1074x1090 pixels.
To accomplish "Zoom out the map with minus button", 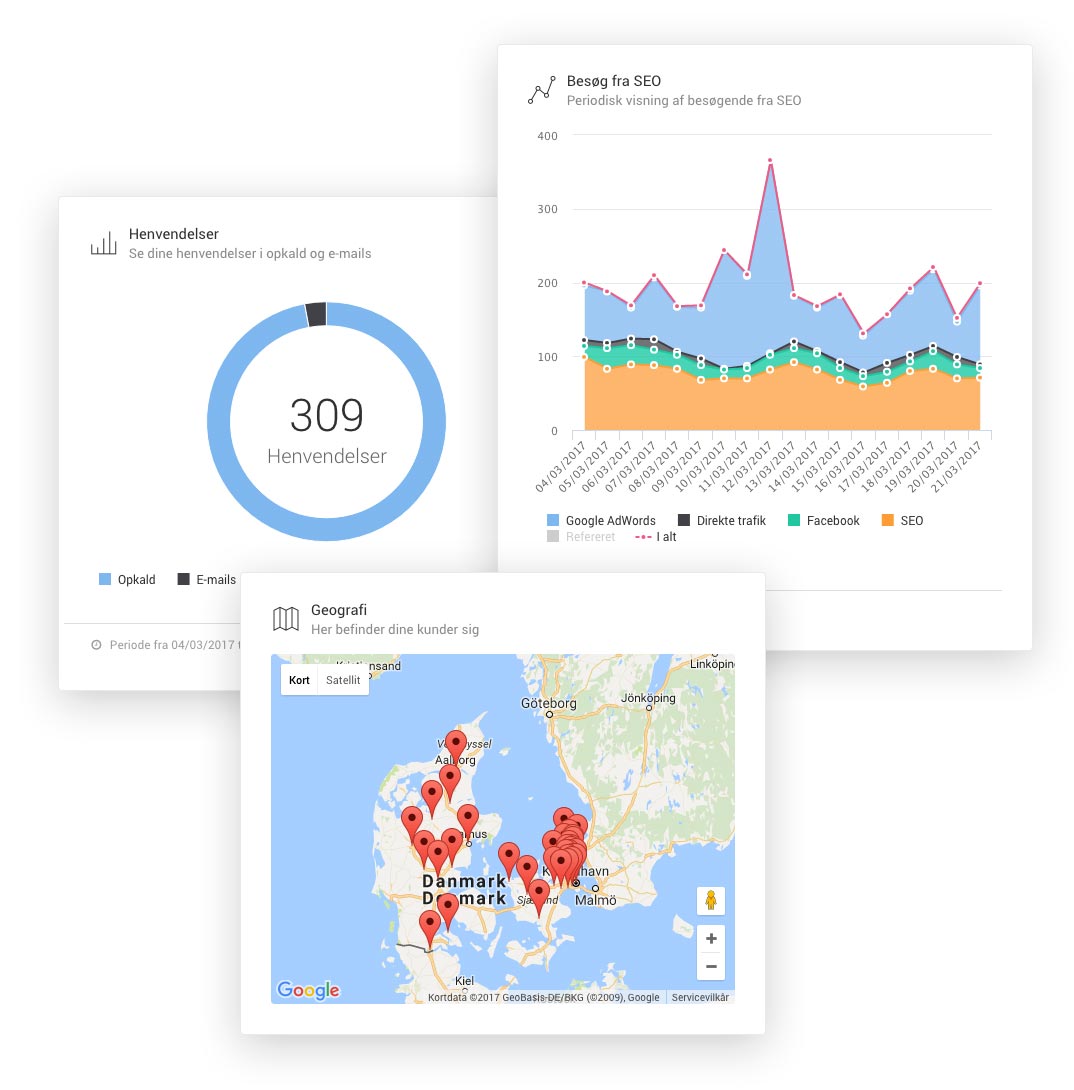I will pyautogui.click(x=711, y=966).
